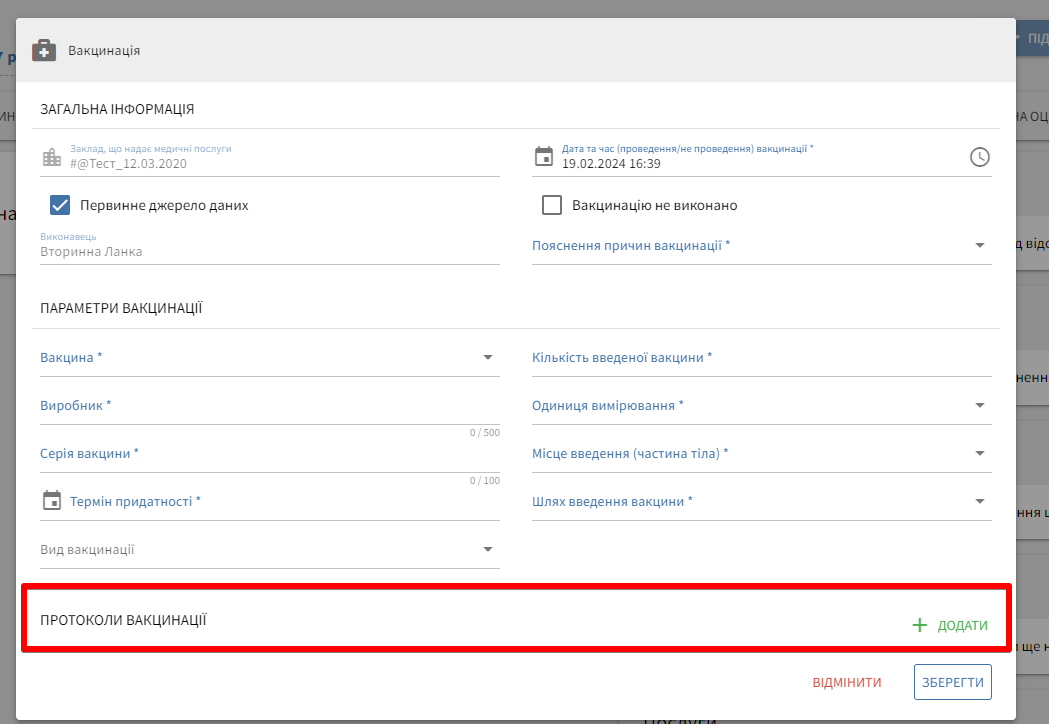Focus the Виробник input field
The image size is (1049, 724).
(268, 407)
